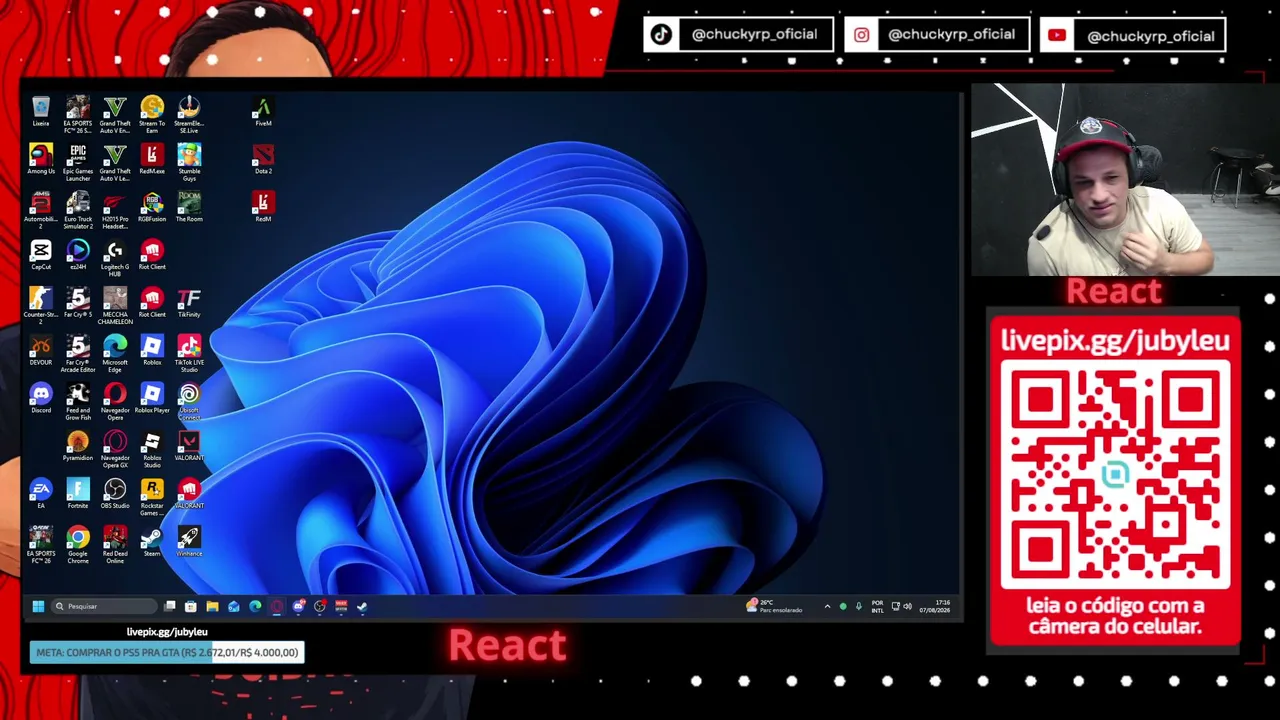
Task: Open H2015 Pro Headset software icon
Action: pos(115,211)
